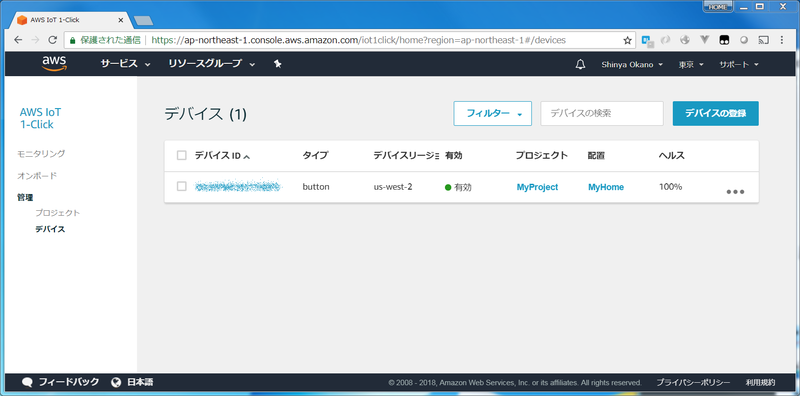The height and width of the screenshot is (396, 800).
Task: Open the notifications bell
Action: pyautogui.click(x=580, y=64)
